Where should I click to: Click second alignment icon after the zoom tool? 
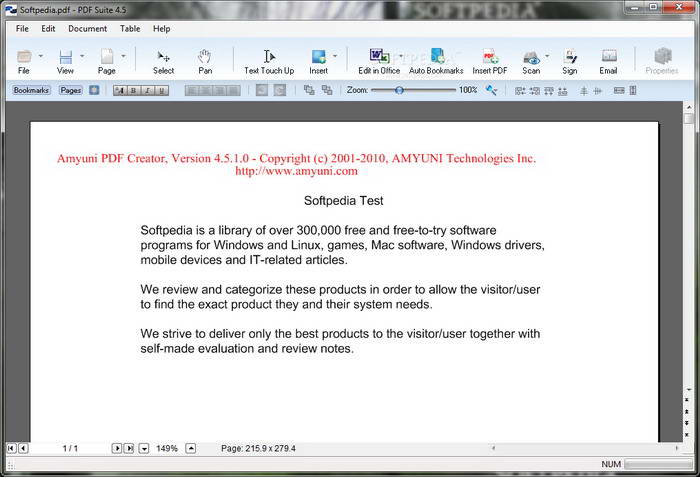pos(534,91)
